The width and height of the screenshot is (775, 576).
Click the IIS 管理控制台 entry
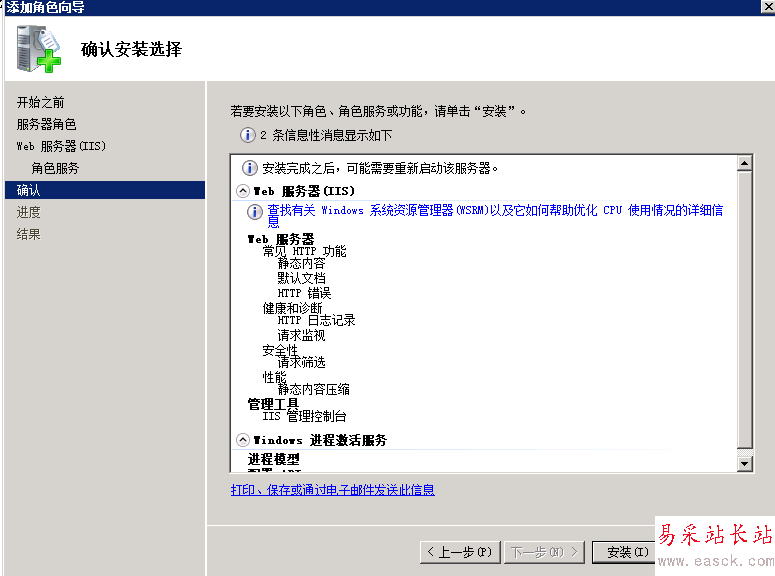click(x=304, y=416)
